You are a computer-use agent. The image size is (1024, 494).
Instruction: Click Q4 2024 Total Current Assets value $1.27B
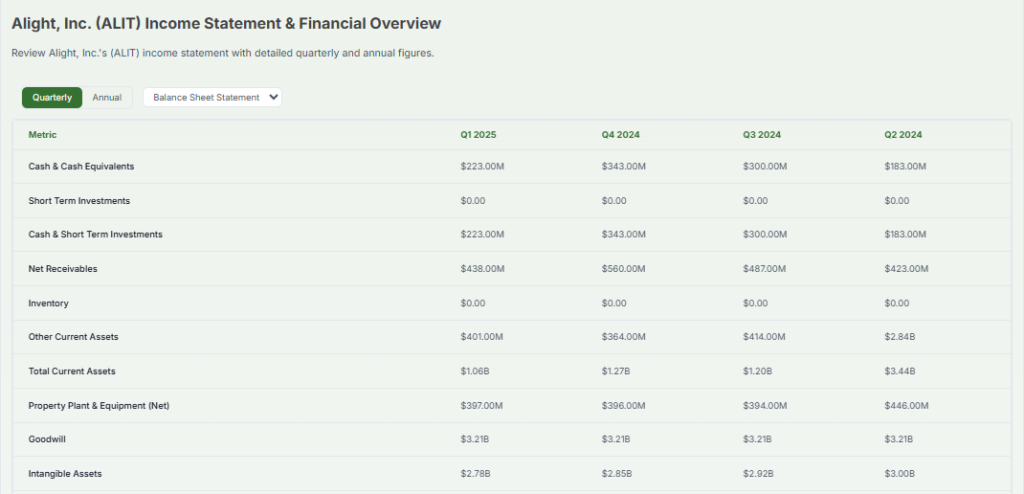616,370
